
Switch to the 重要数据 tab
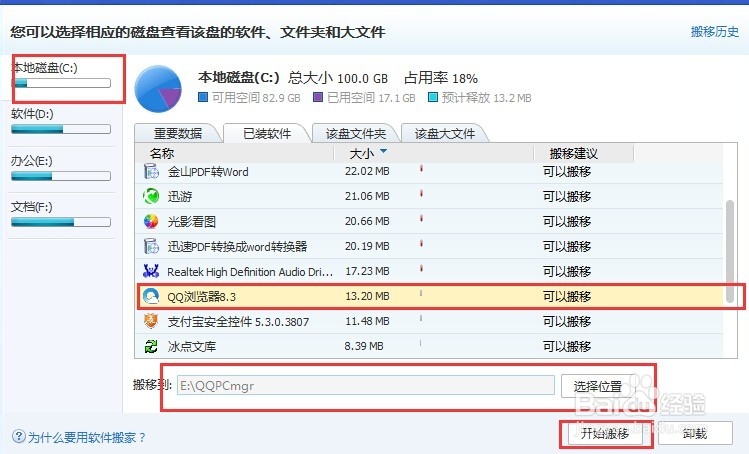tap(178, 133)
